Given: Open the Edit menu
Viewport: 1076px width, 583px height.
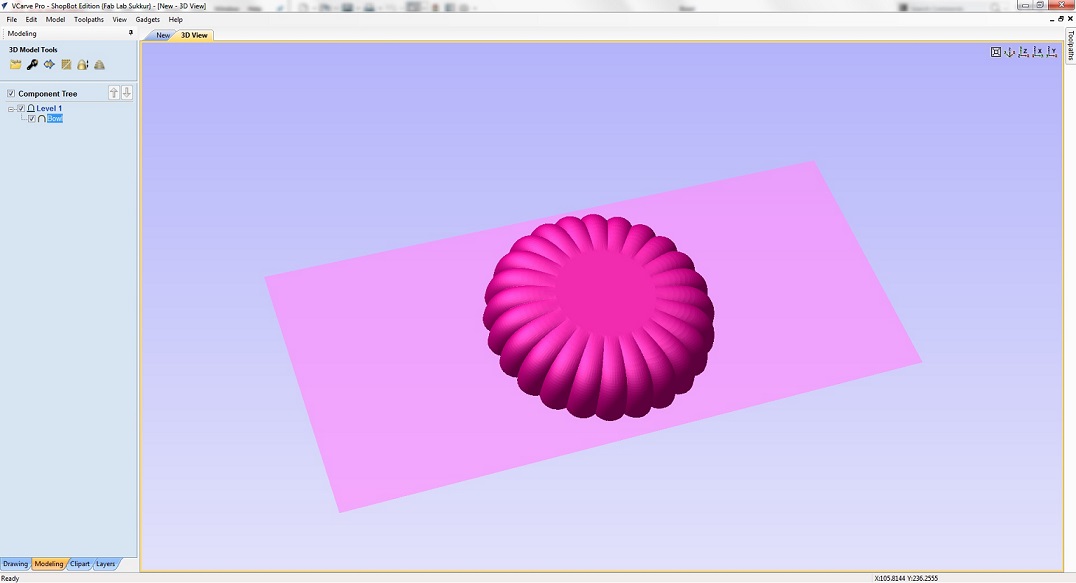Looking at the screenshot, I should (32, 19).
